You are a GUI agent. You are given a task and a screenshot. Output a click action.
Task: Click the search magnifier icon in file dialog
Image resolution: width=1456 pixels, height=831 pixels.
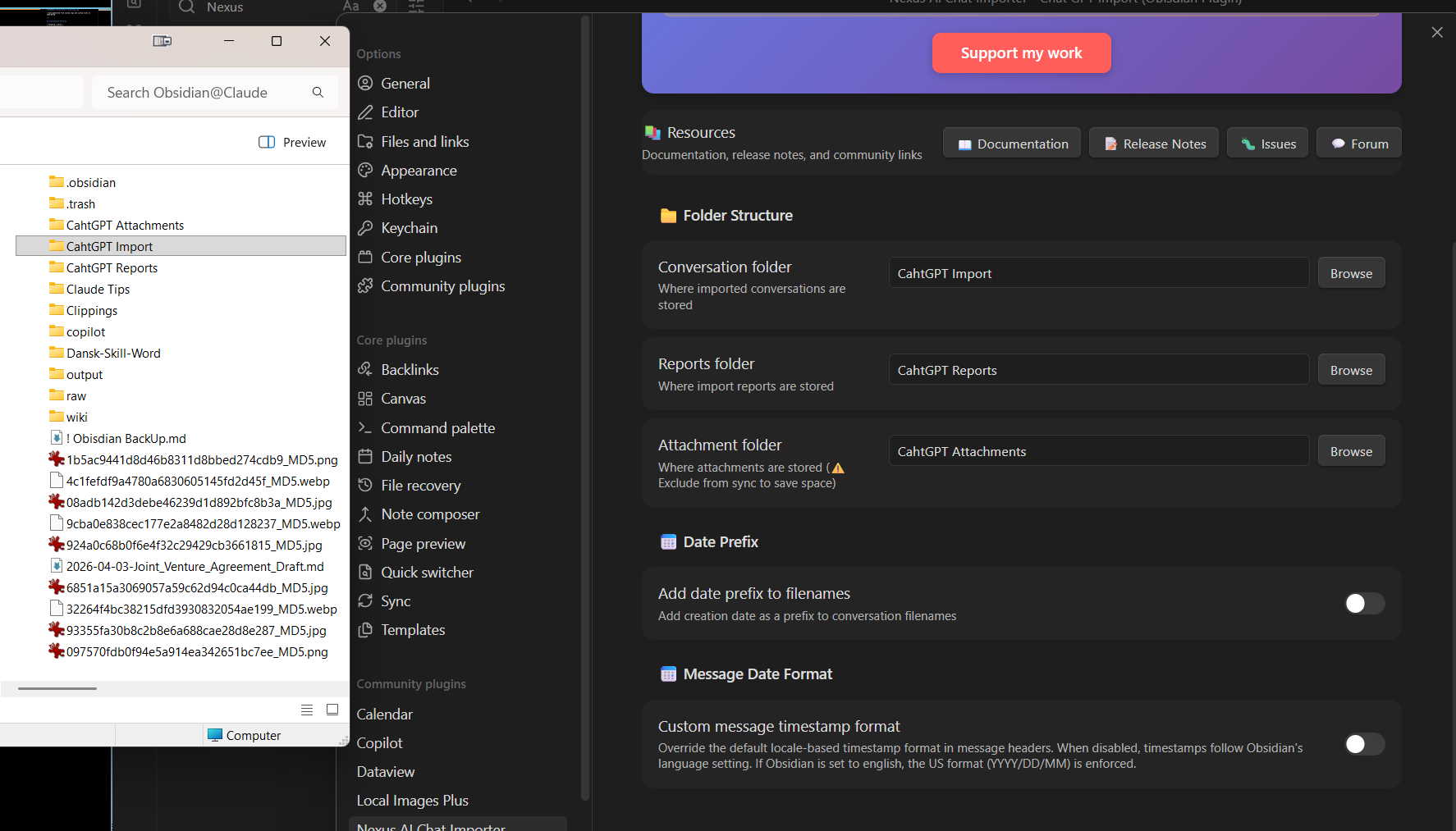click(318, 93)
